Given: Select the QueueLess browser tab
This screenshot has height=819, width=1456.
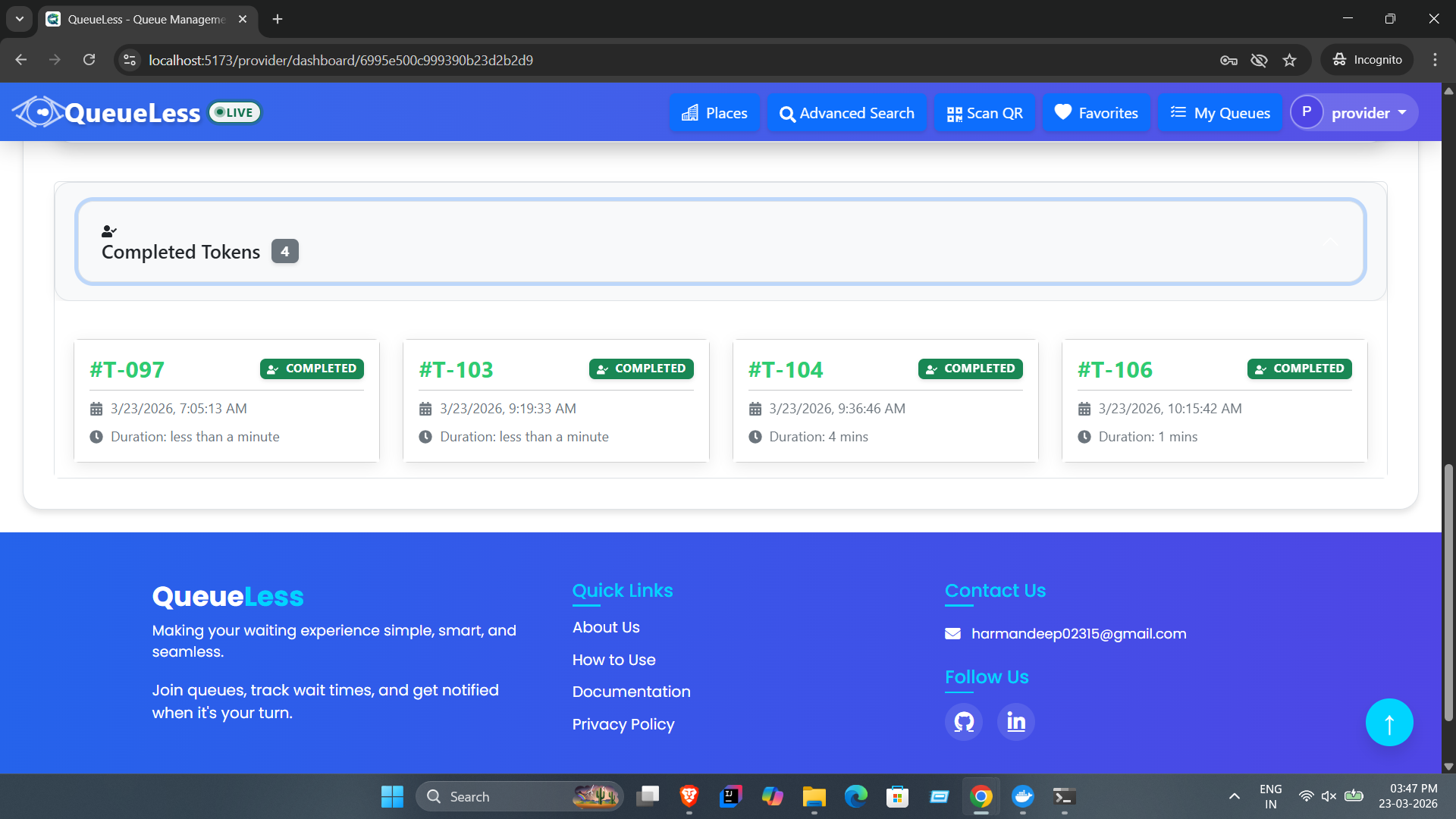Looking at the screenshot, I should coord(147,19).
